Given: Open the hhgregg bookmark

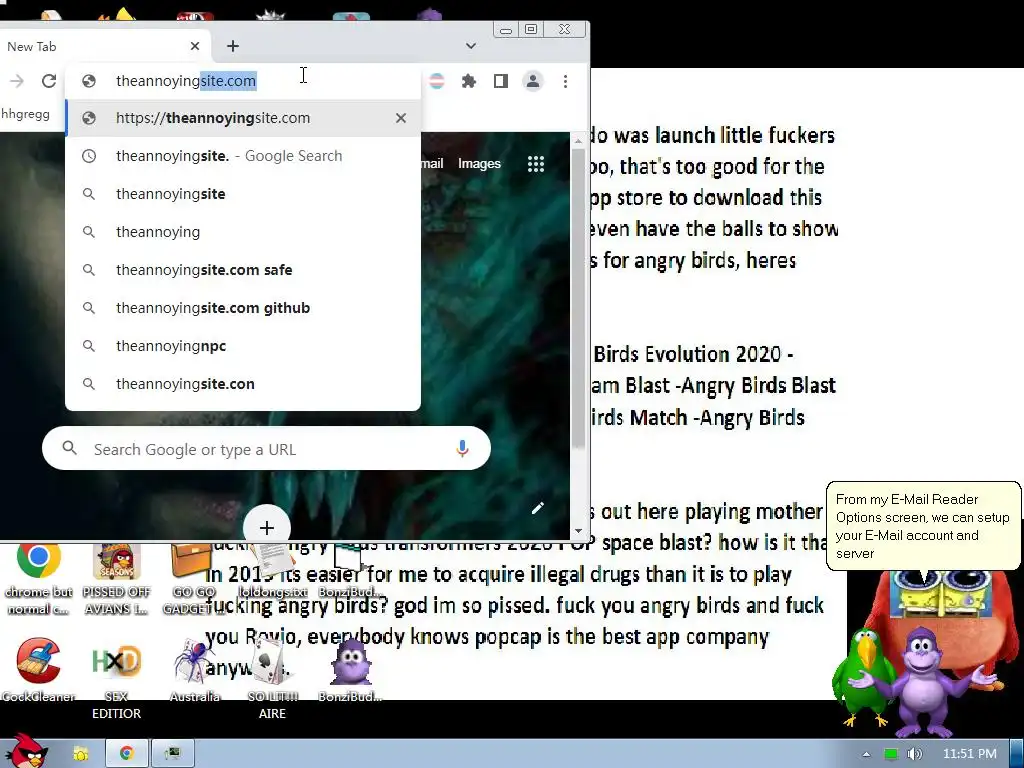Looking at the screenshot, I should point(25,114).
